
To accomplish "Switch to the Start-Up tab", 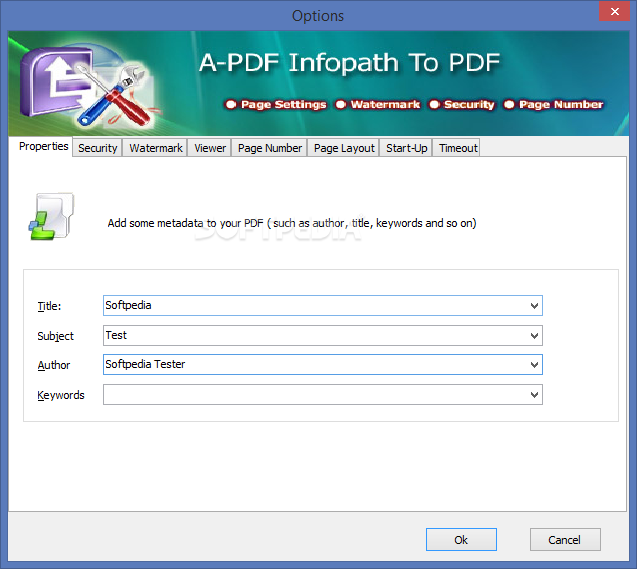I will click(x=407, y=148).
